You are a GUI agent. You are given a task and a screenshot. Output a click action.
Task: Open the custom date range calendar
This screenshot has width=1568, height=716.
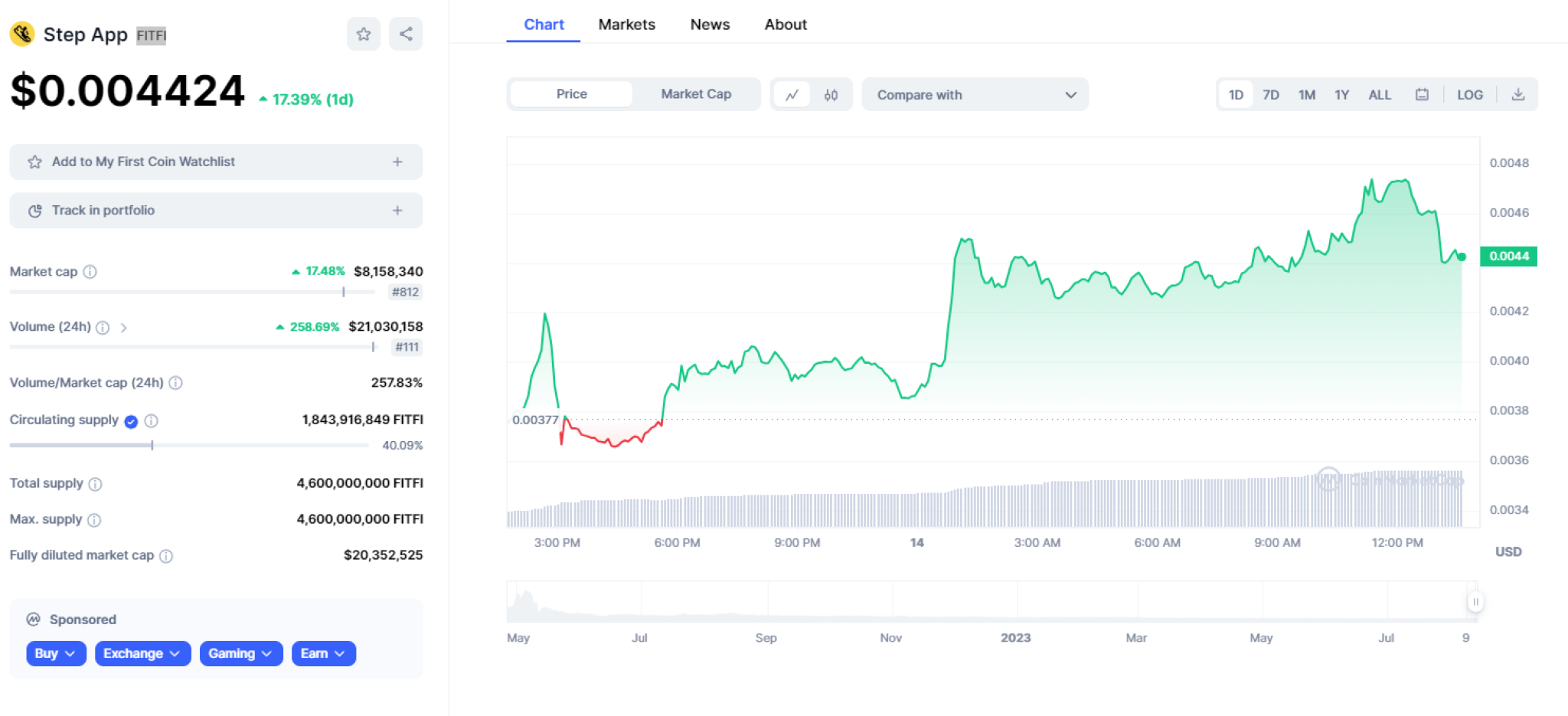point(1422,94)
